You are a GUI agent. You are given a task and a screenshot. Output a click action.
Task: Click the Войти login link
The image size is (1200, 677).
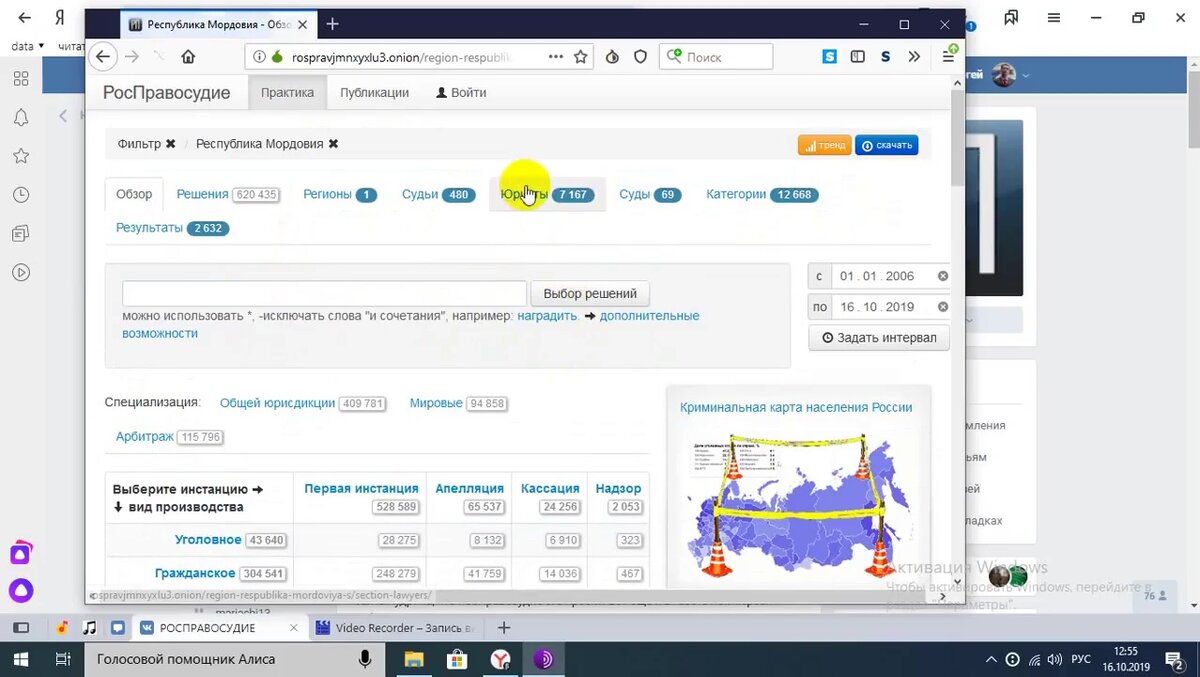(x=461, y=93)
